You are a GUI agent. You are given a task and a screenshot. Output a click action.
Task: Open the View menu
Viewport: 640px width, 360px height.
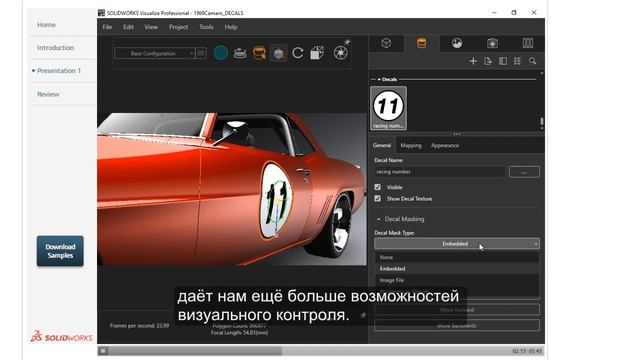coord(151,27)
